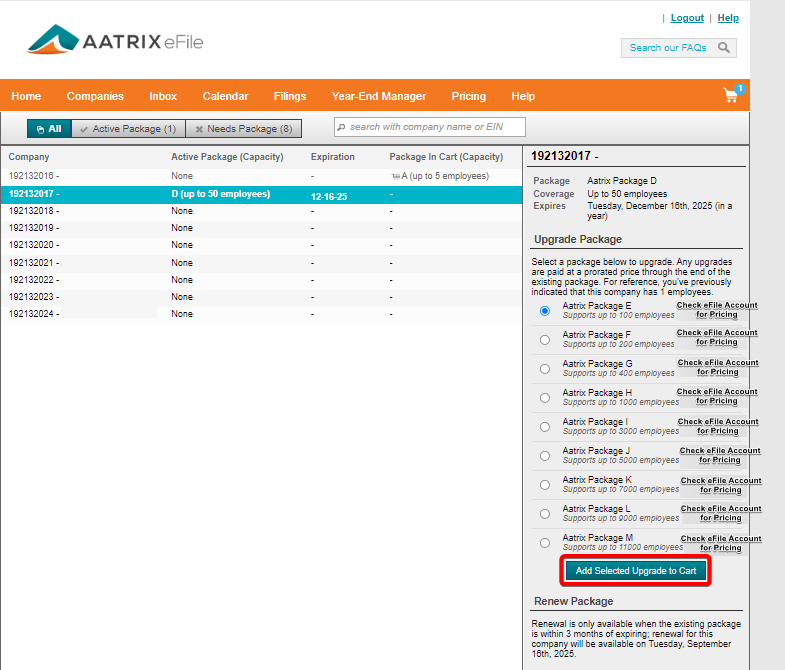
Task: Click Check eFile Account pricing for Package K
Action: click(x=721, y=485)
